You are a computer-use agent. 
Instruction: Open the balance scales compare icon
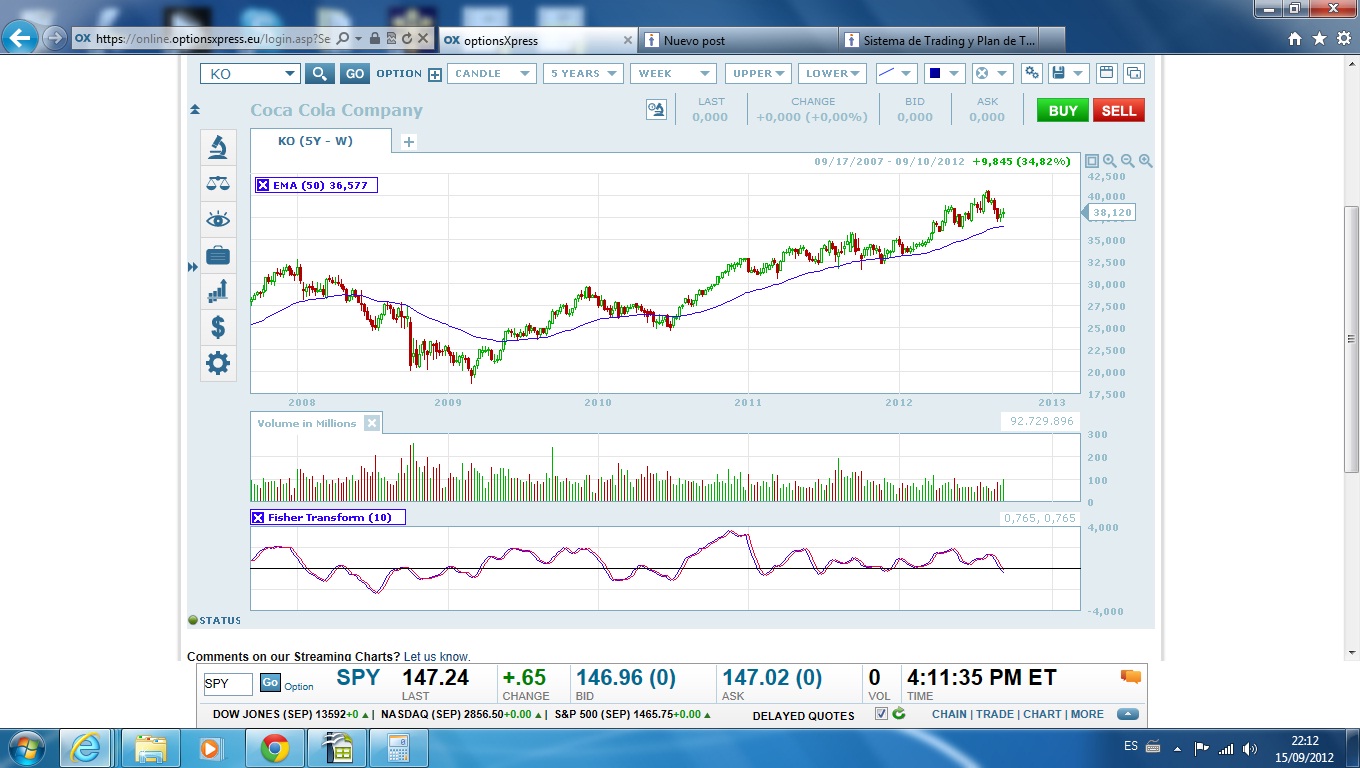tap(218, 183)
